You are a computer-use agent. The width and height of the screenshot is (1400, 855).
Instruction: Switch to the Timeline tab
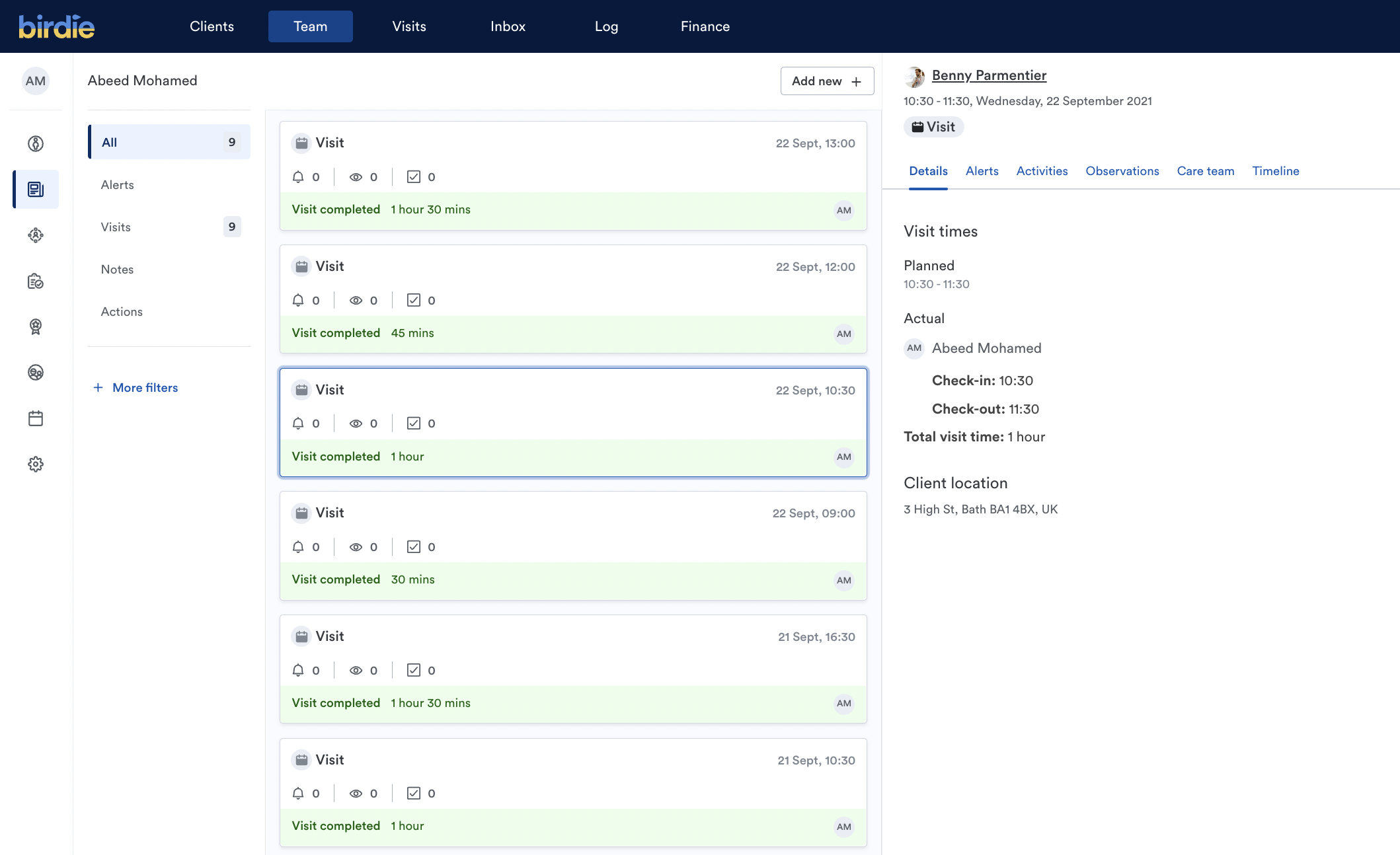click(1275, 171)
